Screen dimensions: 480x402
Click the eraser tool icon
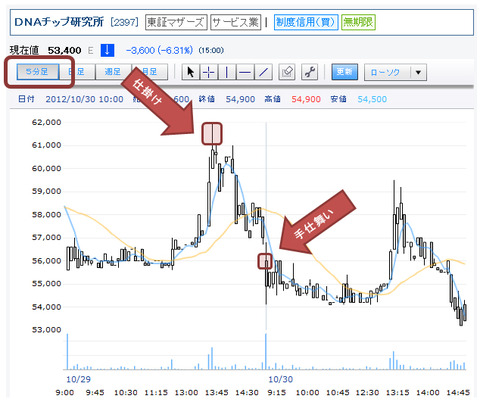tap(287, 72)
